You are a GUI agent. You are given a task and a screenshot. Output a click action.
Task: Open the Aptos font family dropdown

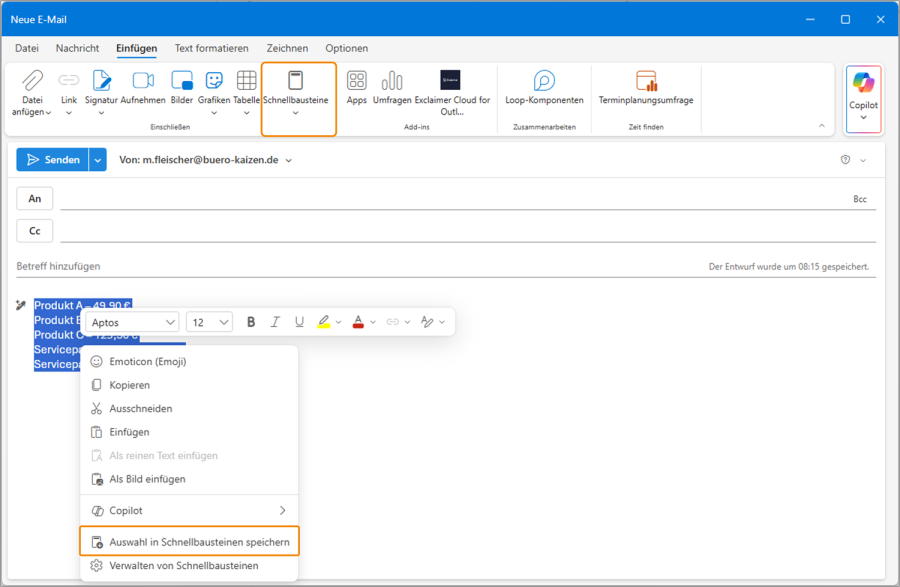point(131,321)
